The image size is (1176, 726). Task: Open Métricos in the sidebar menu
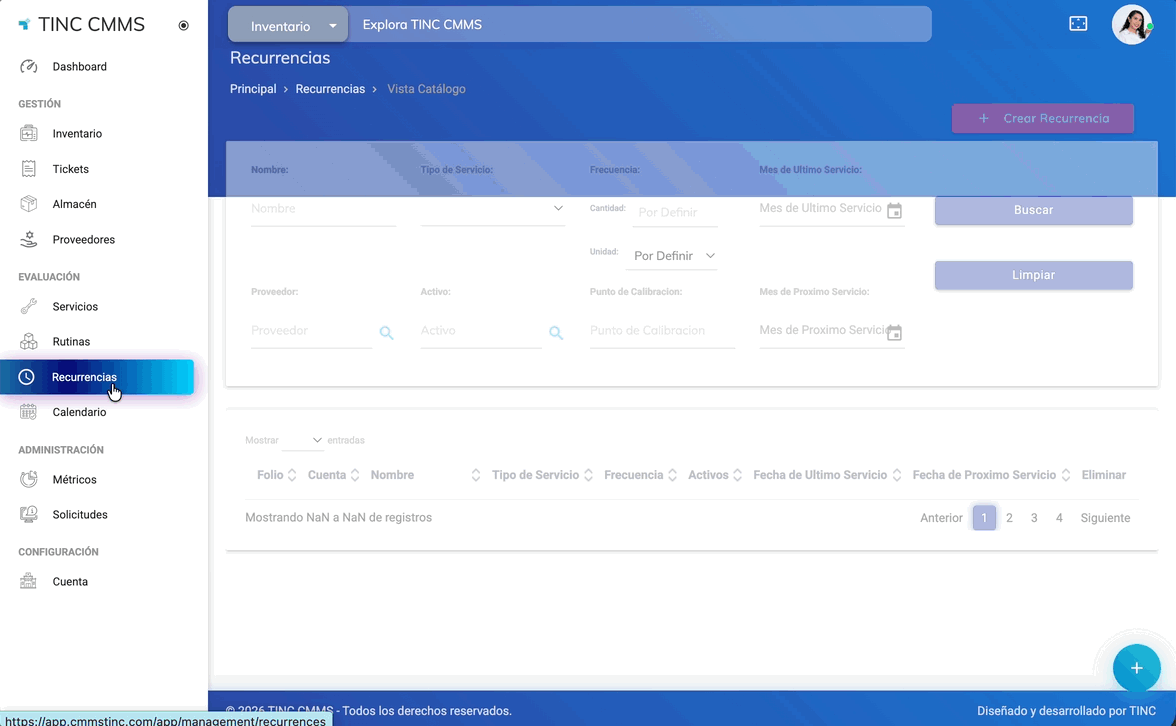click(74, 480)
